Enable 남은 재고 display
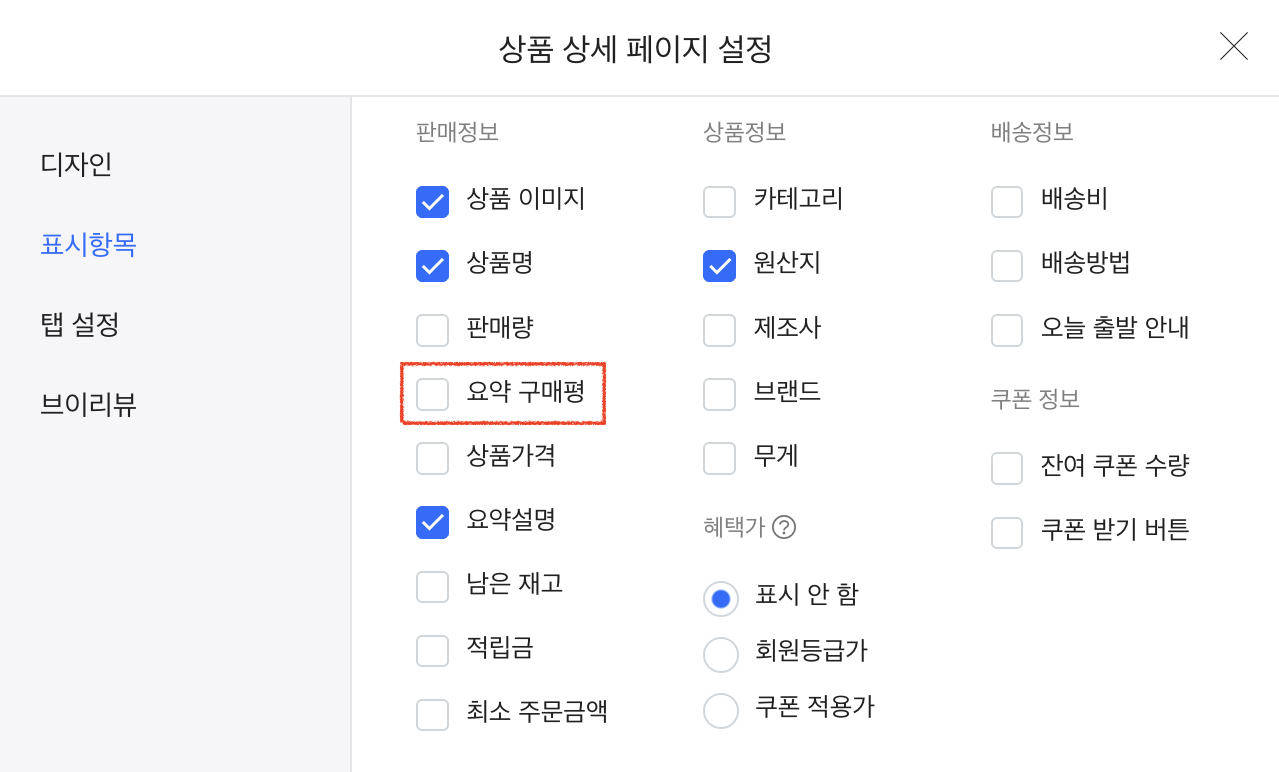The width and height of the screenshot is (1279, 772). coord(432,586)
